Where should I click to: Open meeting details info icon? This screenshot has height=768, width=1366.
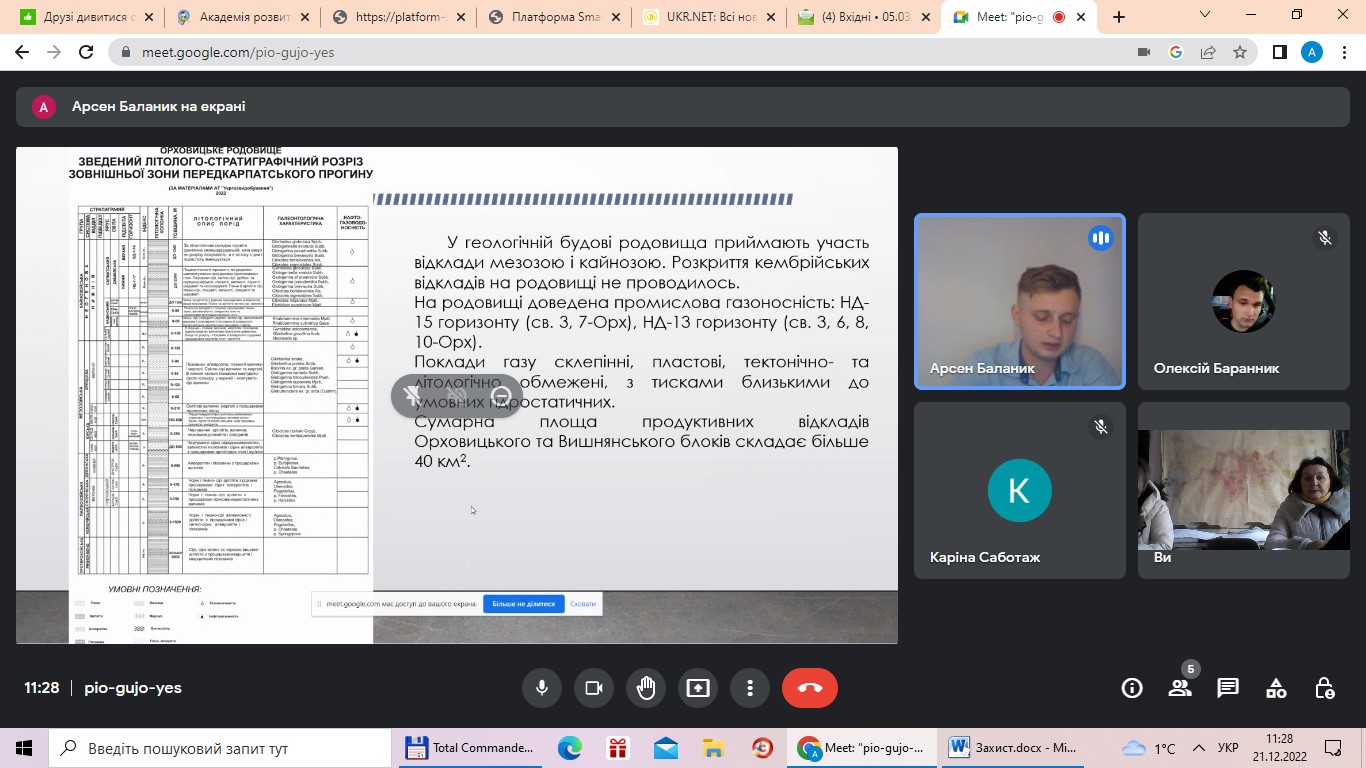coord(1132,688)
